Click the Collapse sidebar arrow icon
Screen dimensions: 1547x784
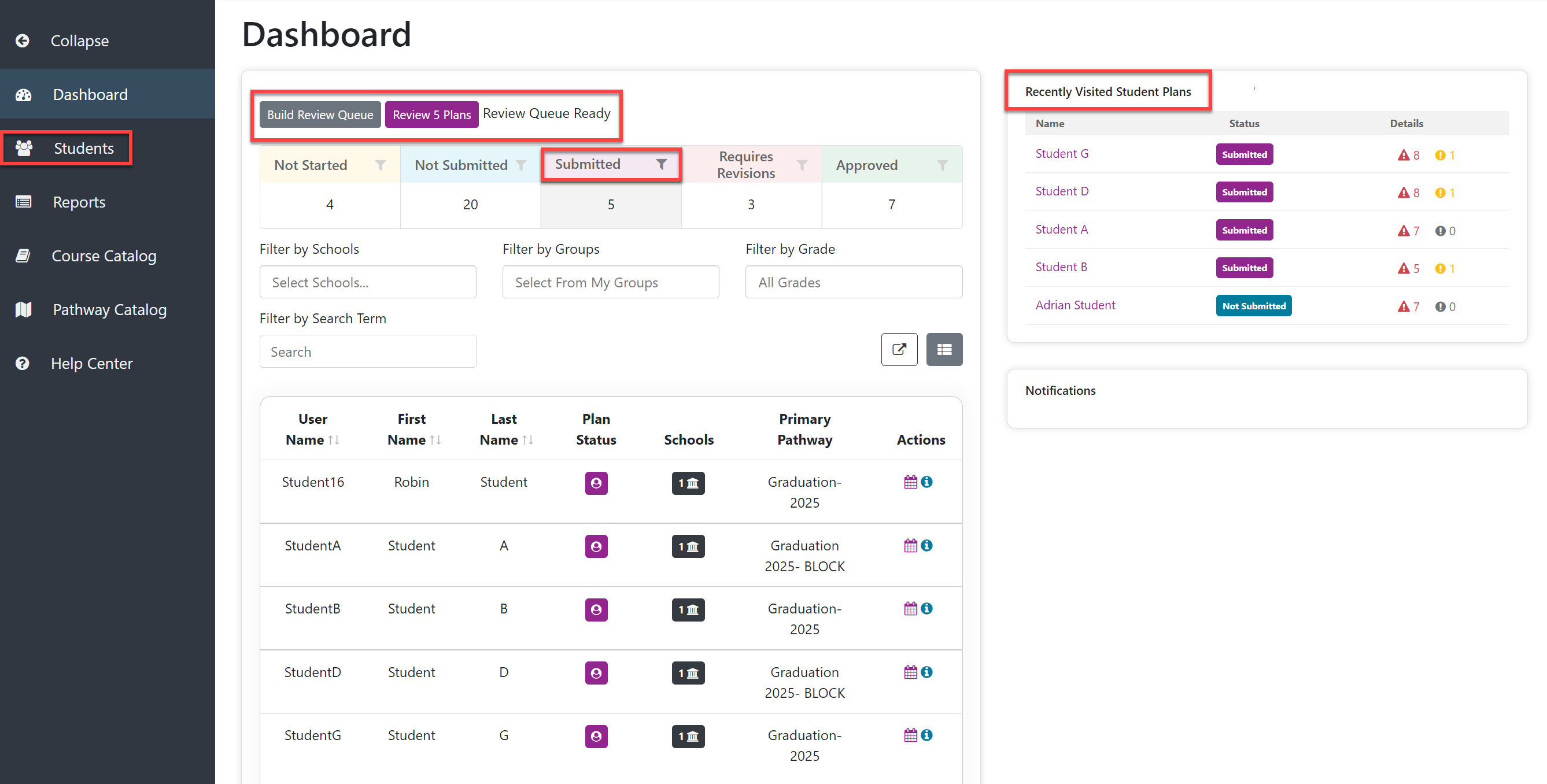[22, 41]
